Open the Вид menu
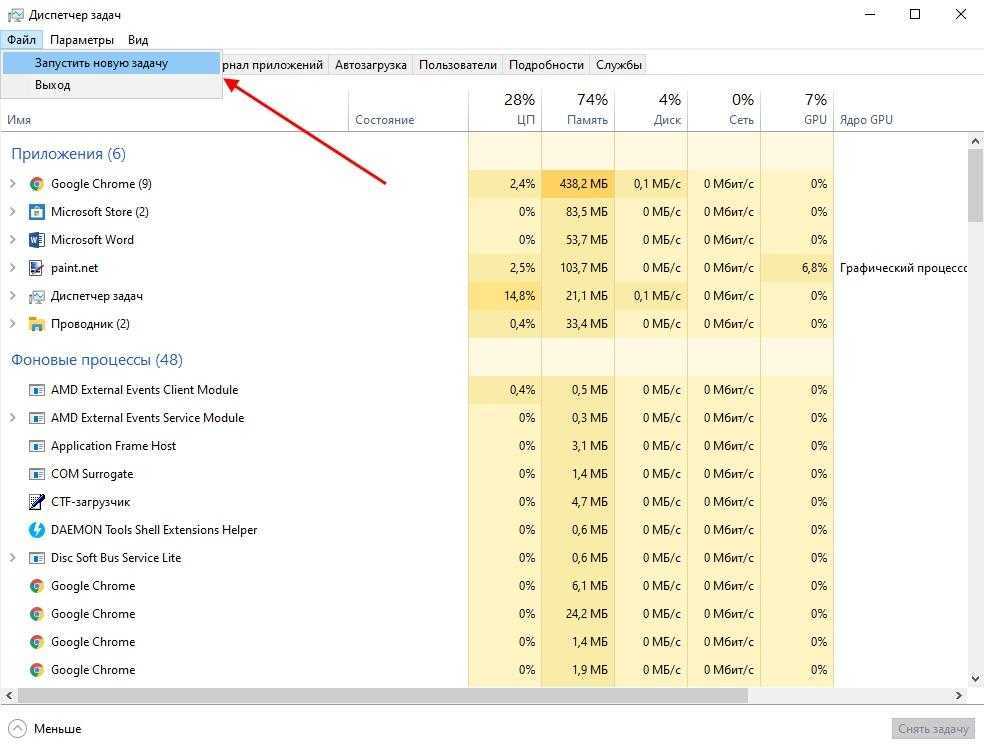Viewport: 984px width, 753px height. tap(138, 40)
